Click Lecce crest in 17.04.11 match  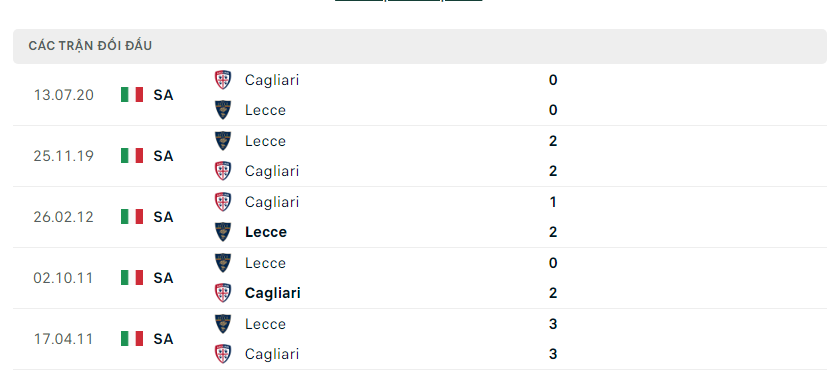point(223,324)
